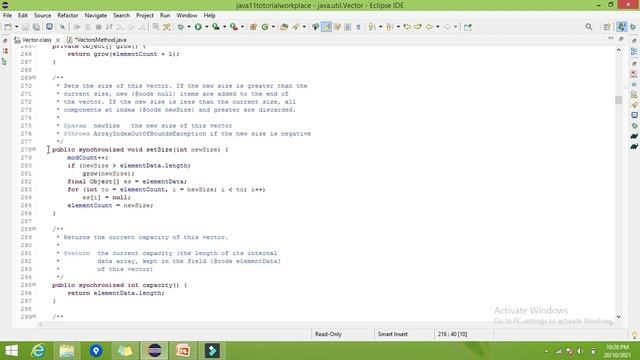The image size is (640, 360).
Task: Click the light bulb tip icon in status bar
Action: point(634,335)
